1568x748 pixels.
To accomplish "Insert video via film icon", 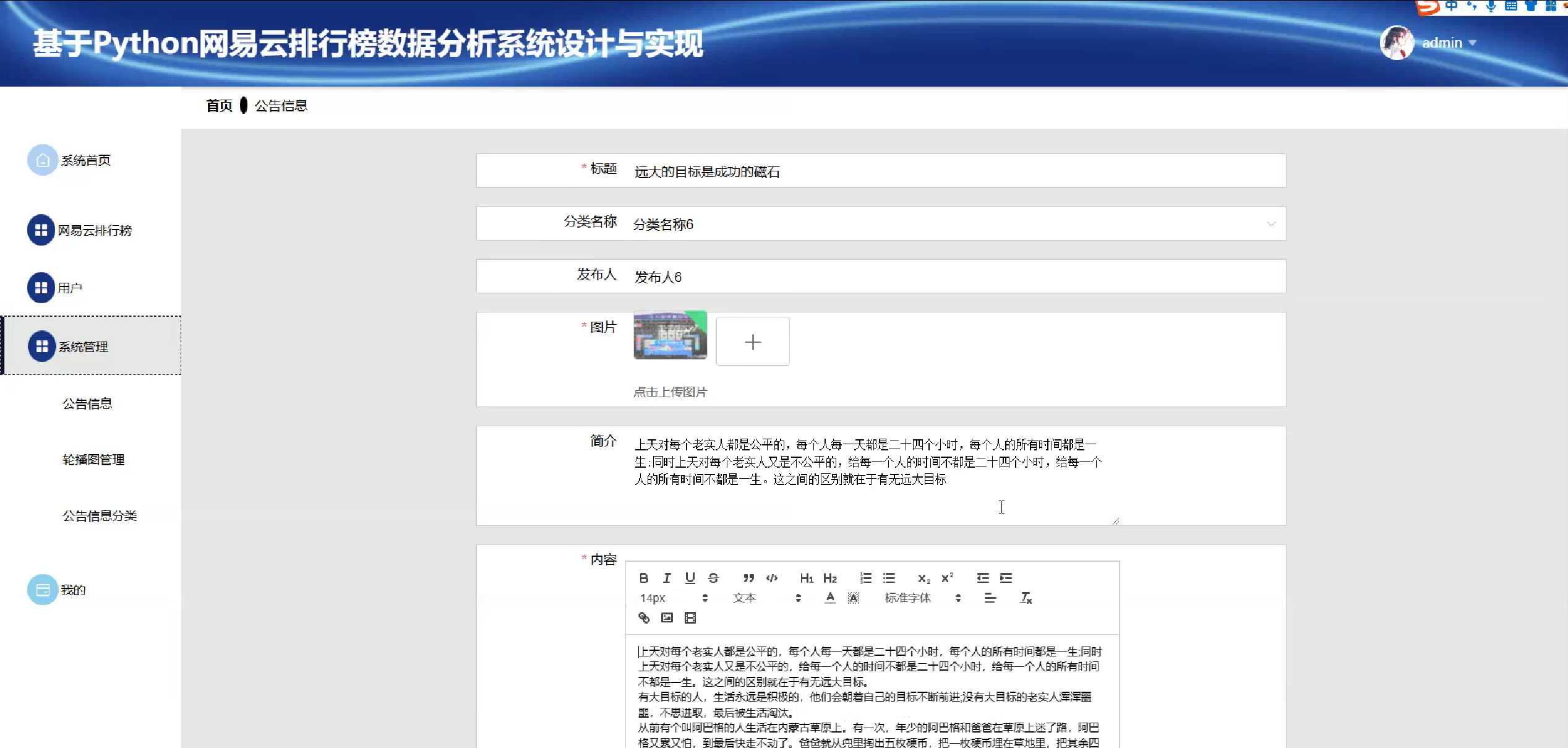I will pos(690,617).
